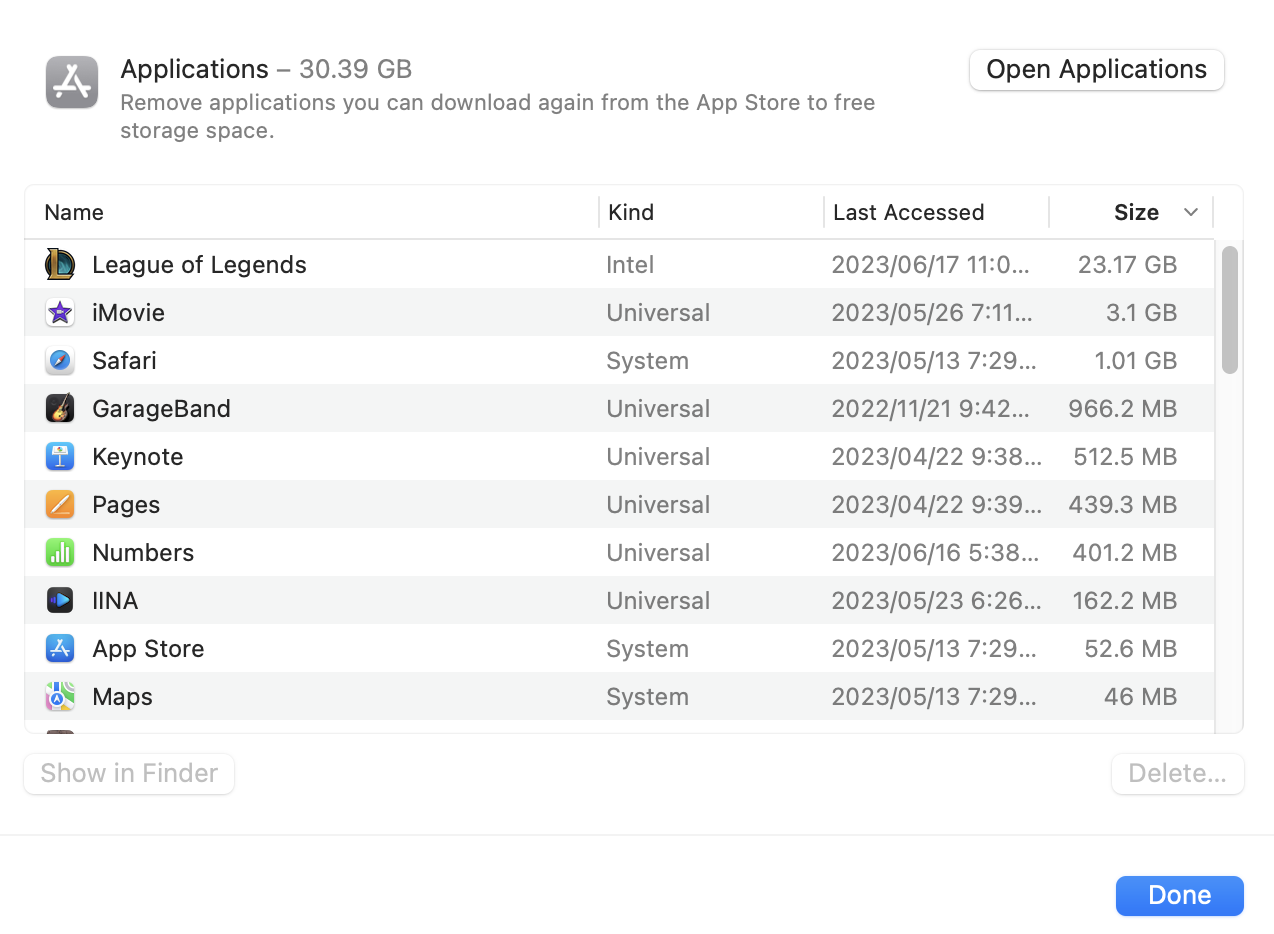
Task: Sort list by Kind column
Action: point(631,212)
